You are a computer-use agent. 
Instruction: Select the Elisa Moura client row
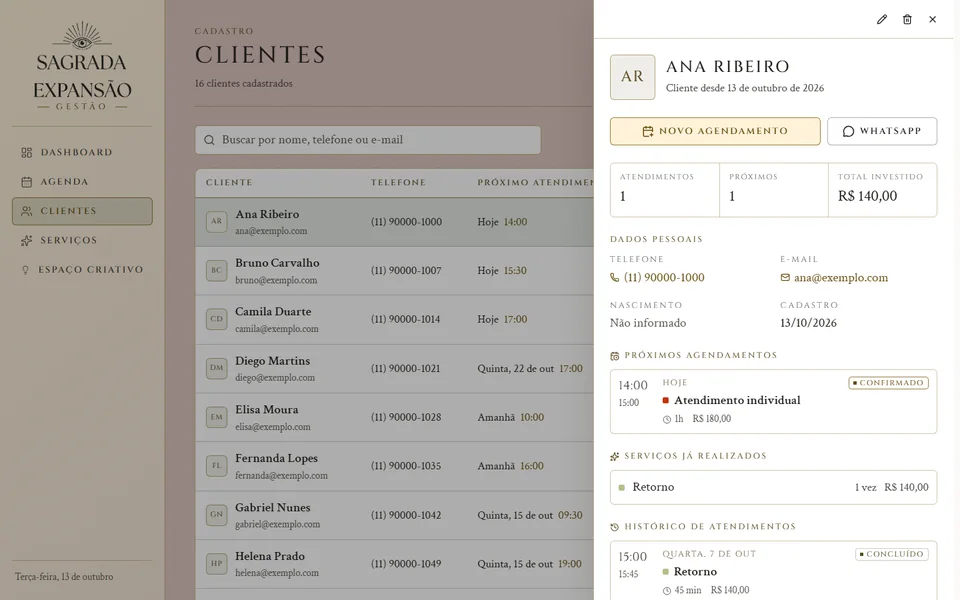click(x=394, y=418)
